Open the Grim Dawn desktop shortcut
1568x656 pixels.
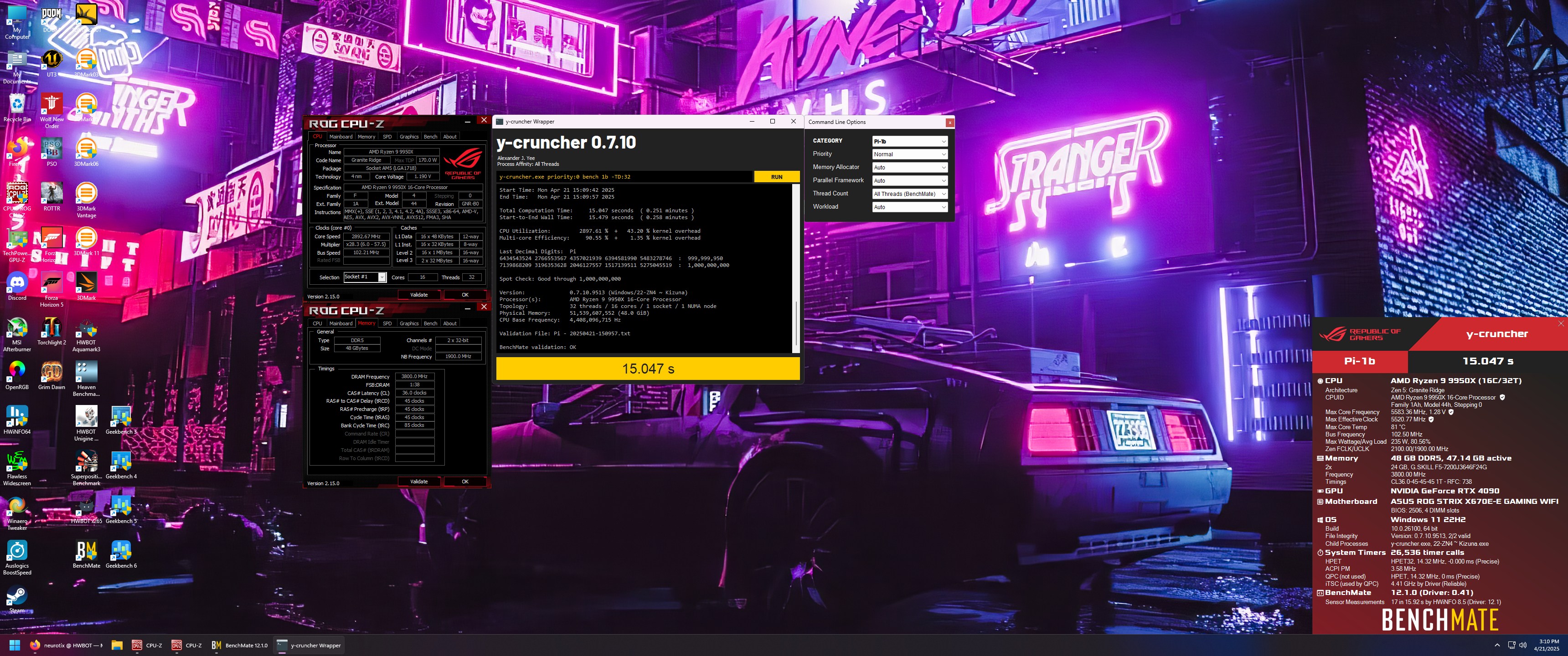pyautogui.click(x=51, y=375)
